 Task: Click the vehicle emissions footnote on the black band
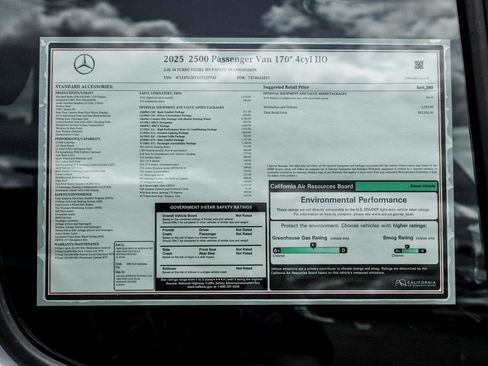(349, 271)
